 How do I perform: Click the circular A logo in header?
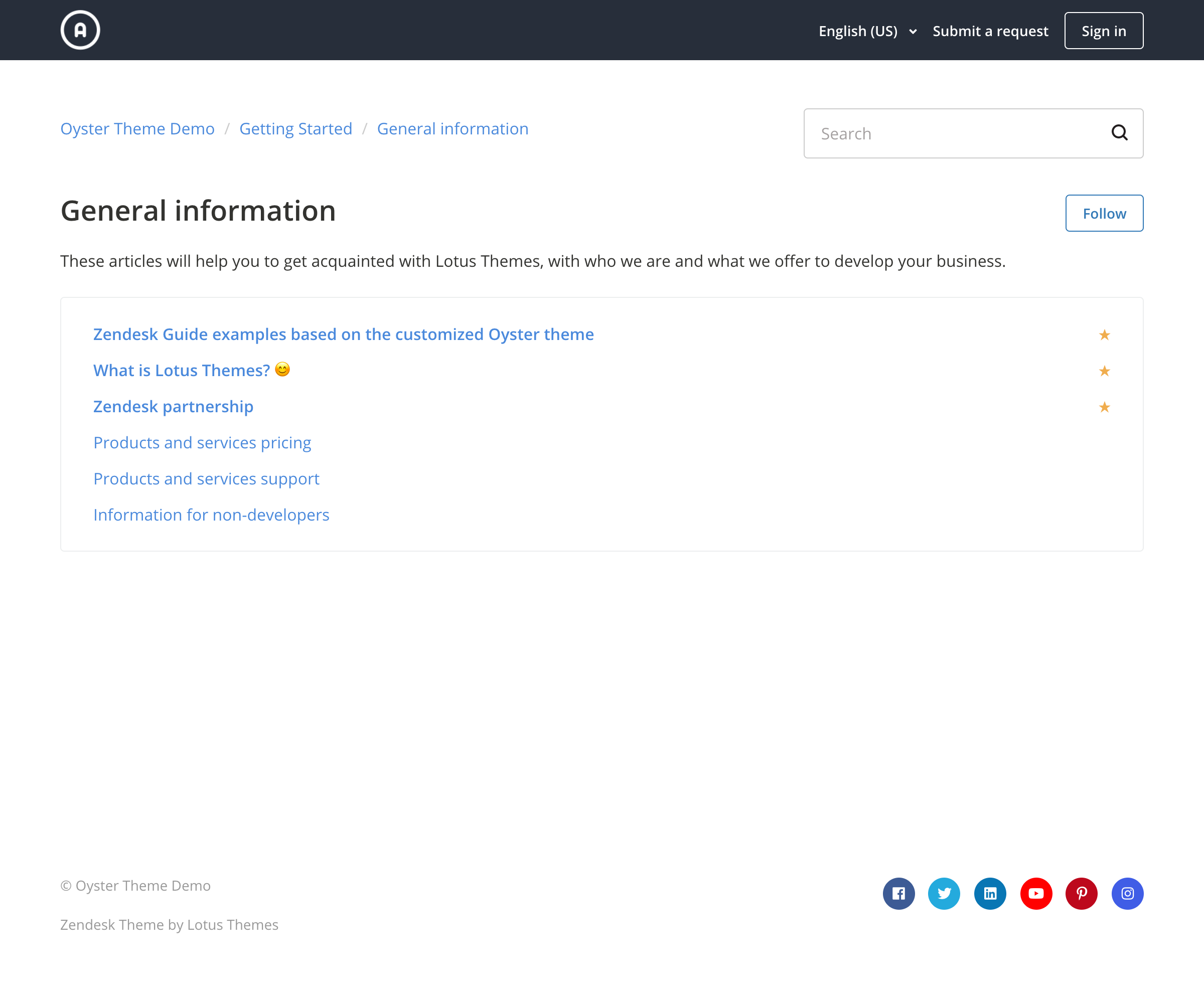[x=80, y=30]
